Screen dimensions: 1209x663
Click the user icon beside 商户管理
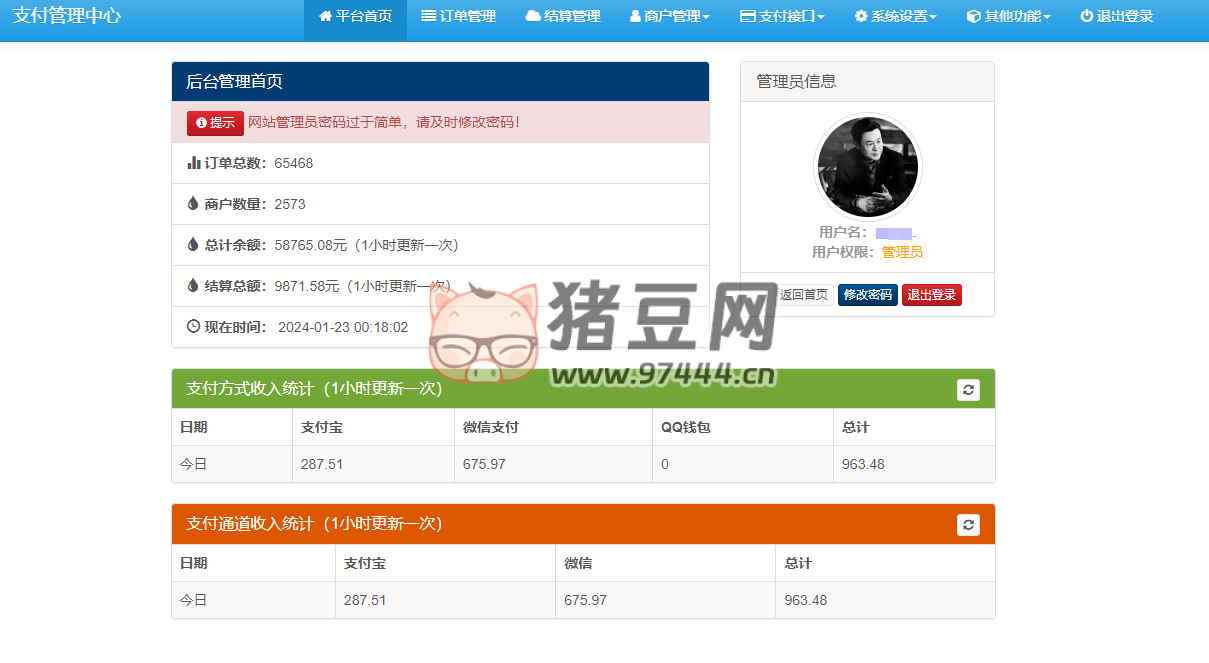click(635, 17)
